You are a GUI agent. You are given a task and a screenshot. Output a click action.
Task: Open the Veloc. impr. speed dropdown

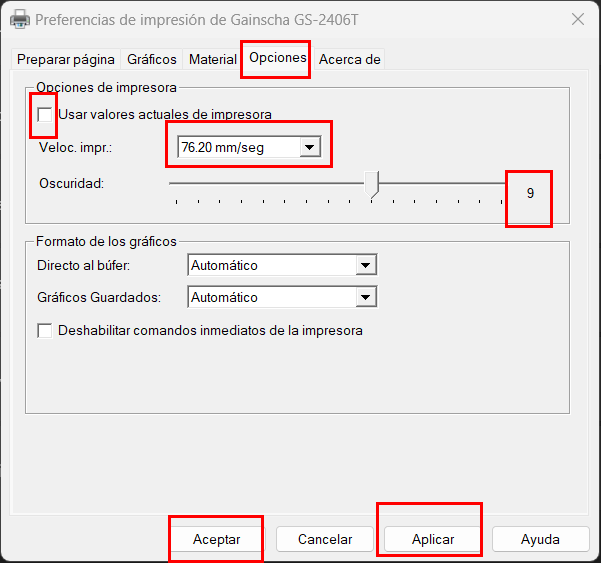310,148
